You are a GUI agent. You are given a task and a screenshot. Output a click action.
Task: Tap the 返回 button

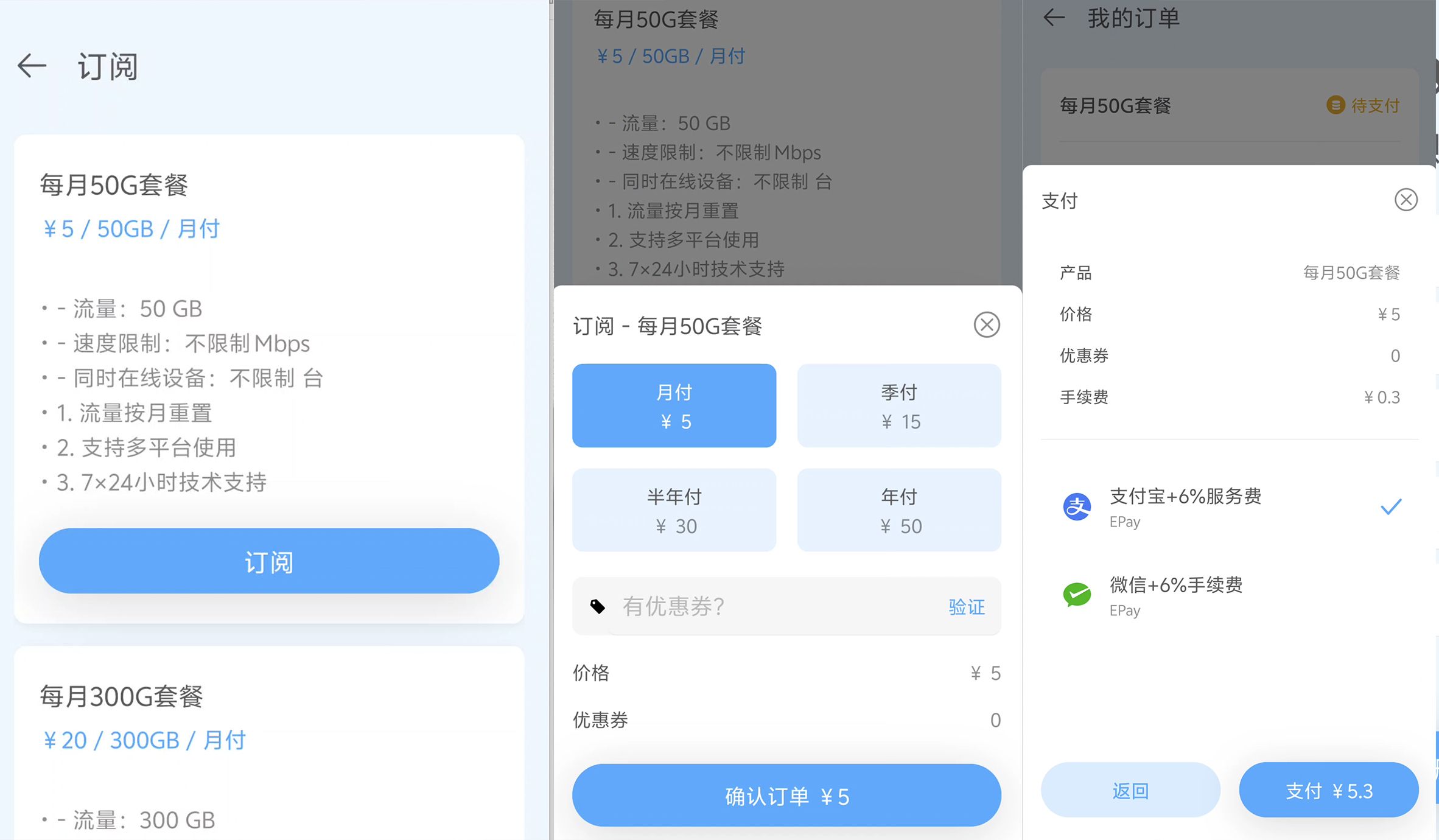[1130, 790]
